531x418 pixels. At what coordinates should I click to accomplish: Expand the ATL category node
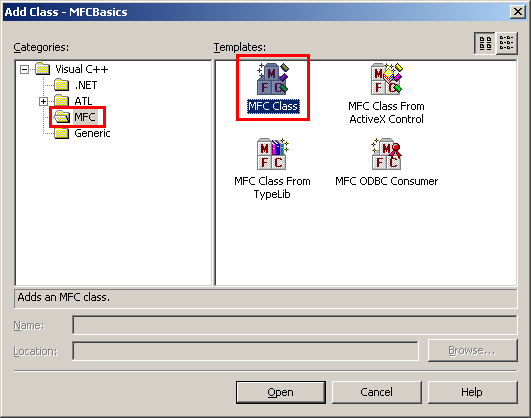tap(43, 101)
